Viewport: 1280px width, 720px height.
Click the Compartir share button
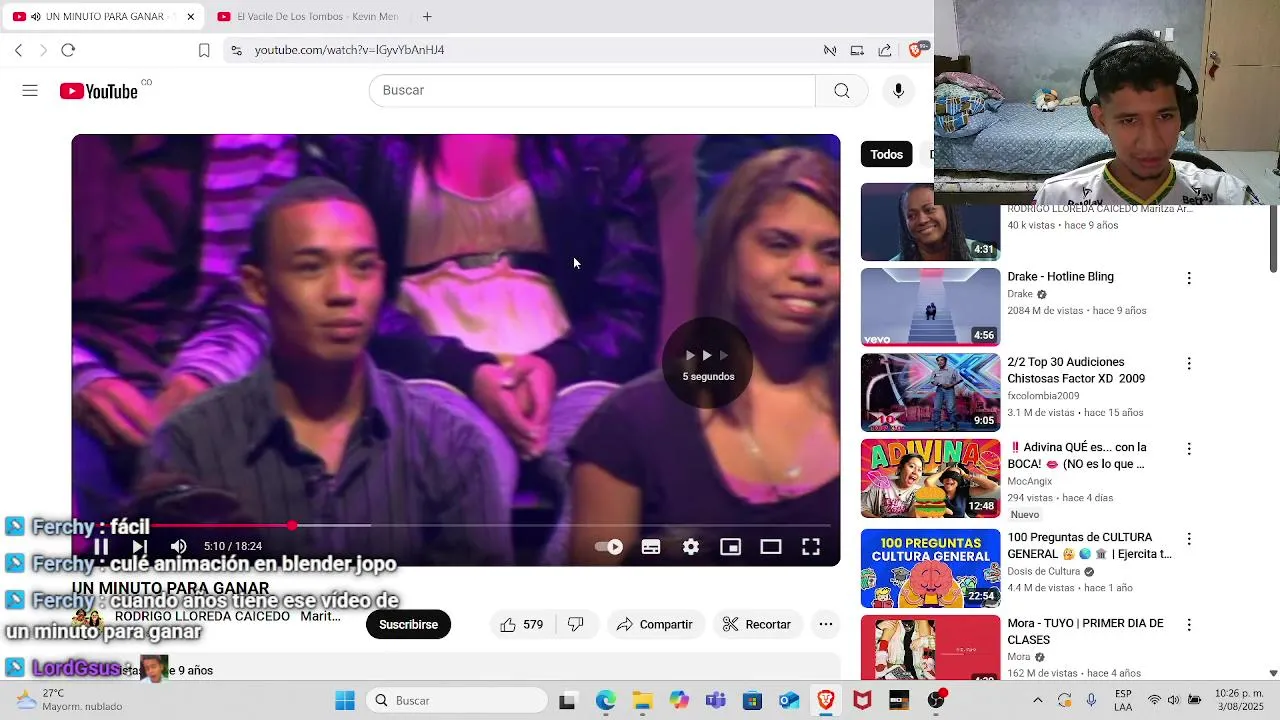tap(654, 625)
